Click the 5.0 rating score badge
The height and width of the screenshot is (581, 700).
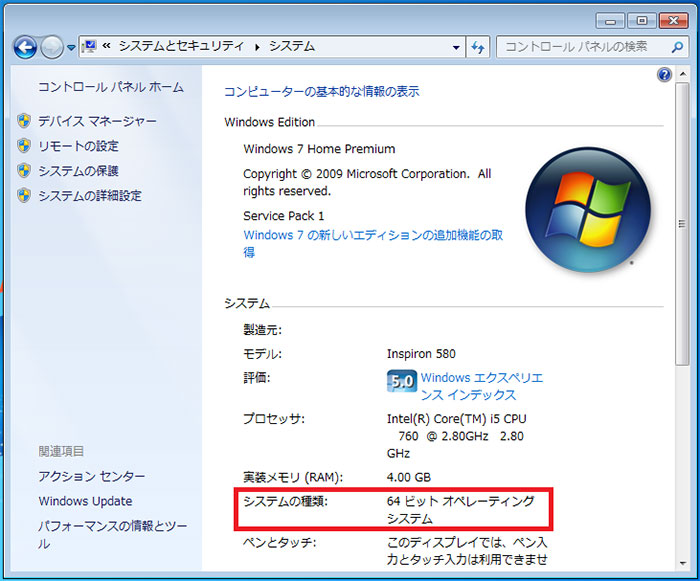click(x=402, y=381)
